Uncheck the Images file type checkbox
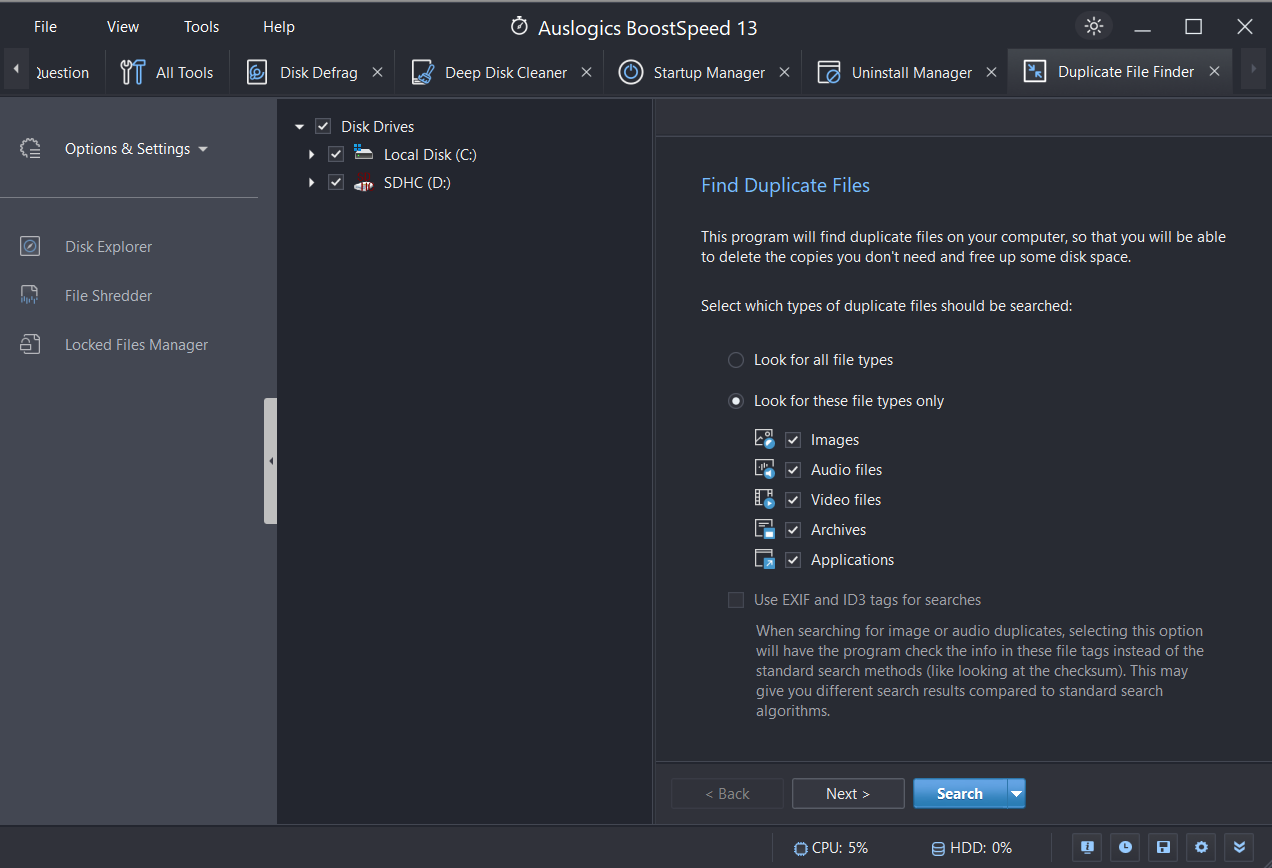The image size is (1272, 868). pyautogui.click(x=793, y=440)
